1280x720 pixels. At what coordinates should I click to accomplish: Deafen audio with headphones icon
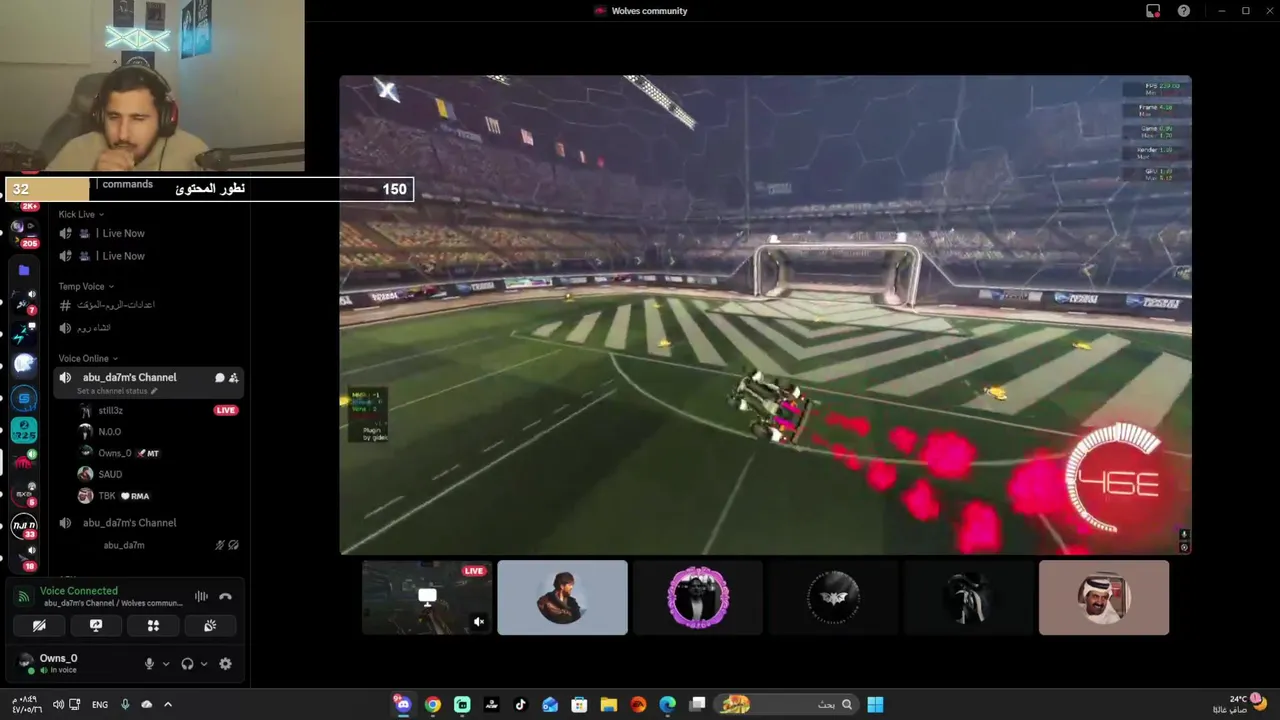[187, 663]
